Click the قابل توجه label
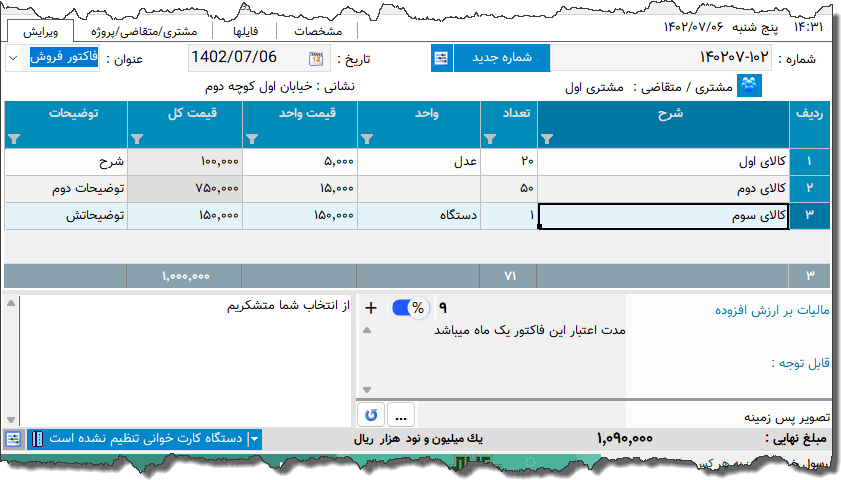This screenshot has height=480, width=841. click(800, 363)
